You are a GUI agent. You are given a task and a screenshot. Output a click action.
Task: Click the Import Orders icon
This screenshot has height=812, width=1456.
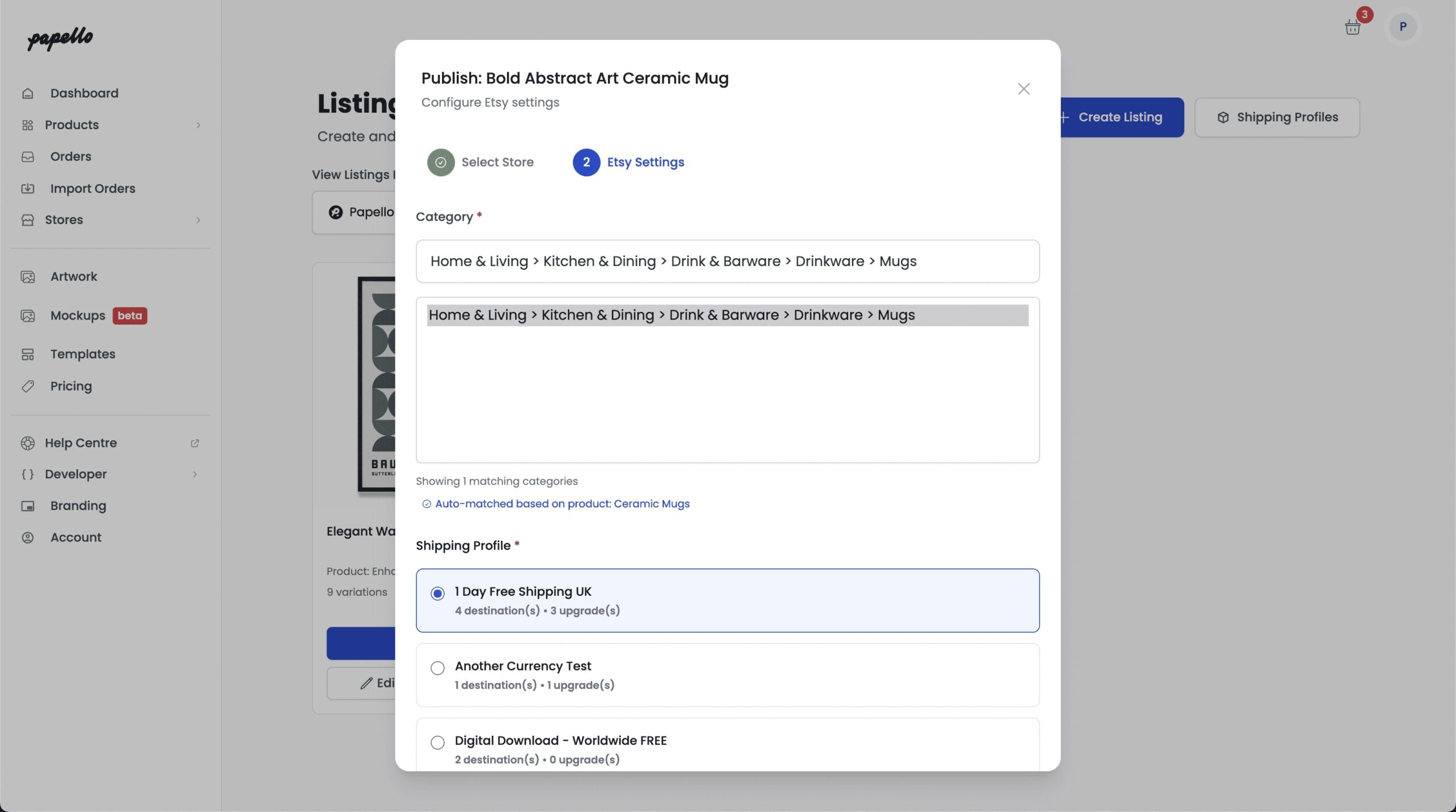pyautogui.click(x=27, y=188)
